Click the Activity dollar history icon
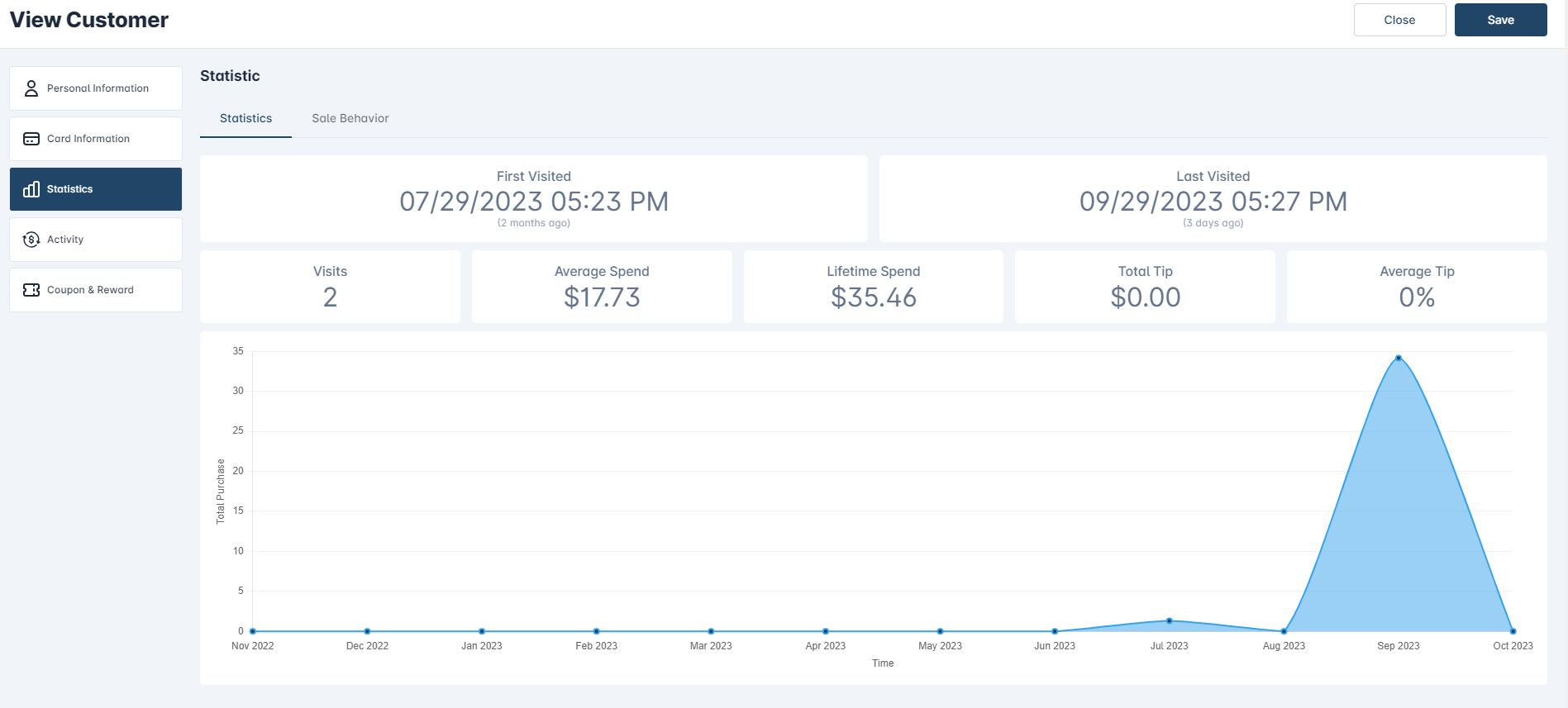This screenshot has height=708, width=1568. (31, 240)
